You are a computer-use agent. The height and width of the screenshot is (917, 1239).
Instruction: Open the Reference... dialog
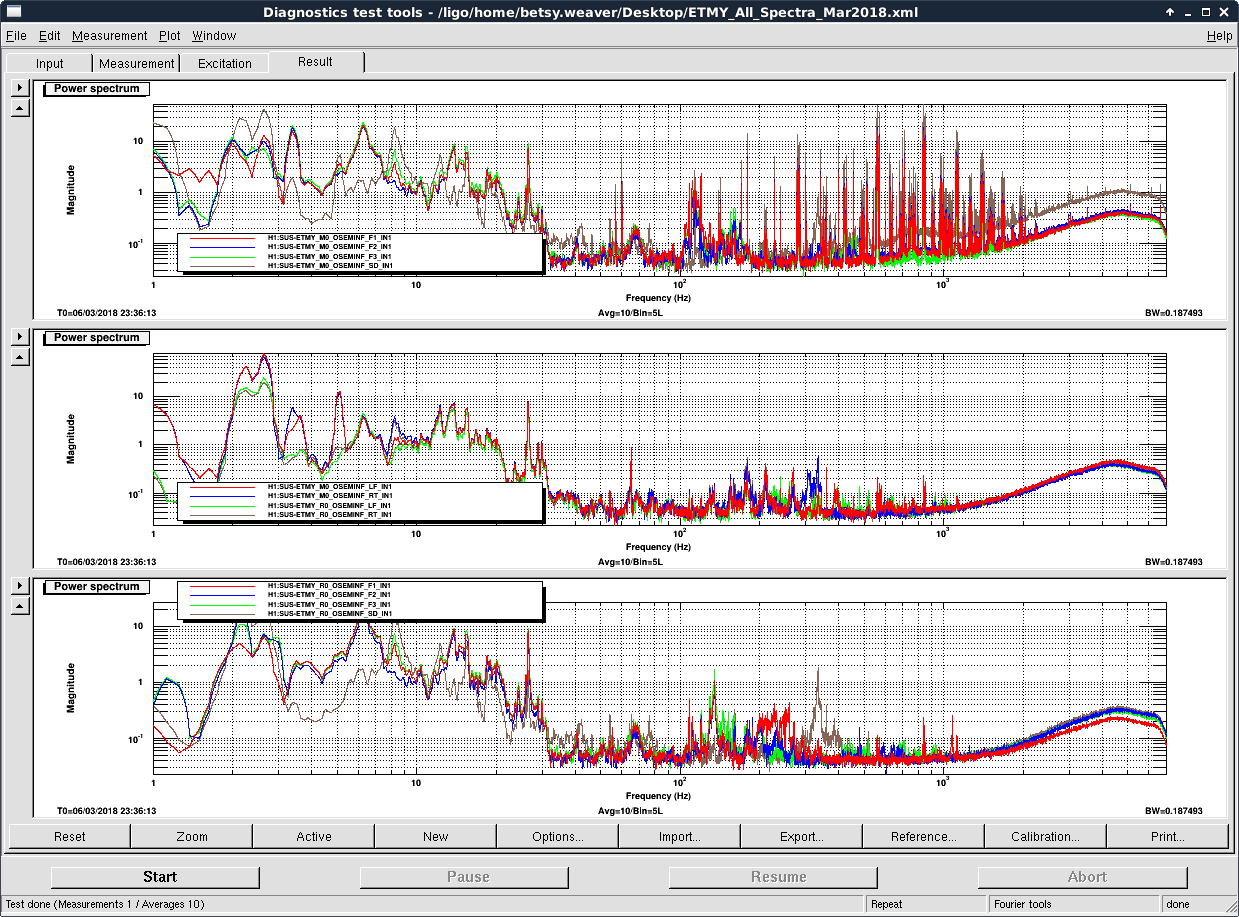pyautogui.click(x=924, y=837)
